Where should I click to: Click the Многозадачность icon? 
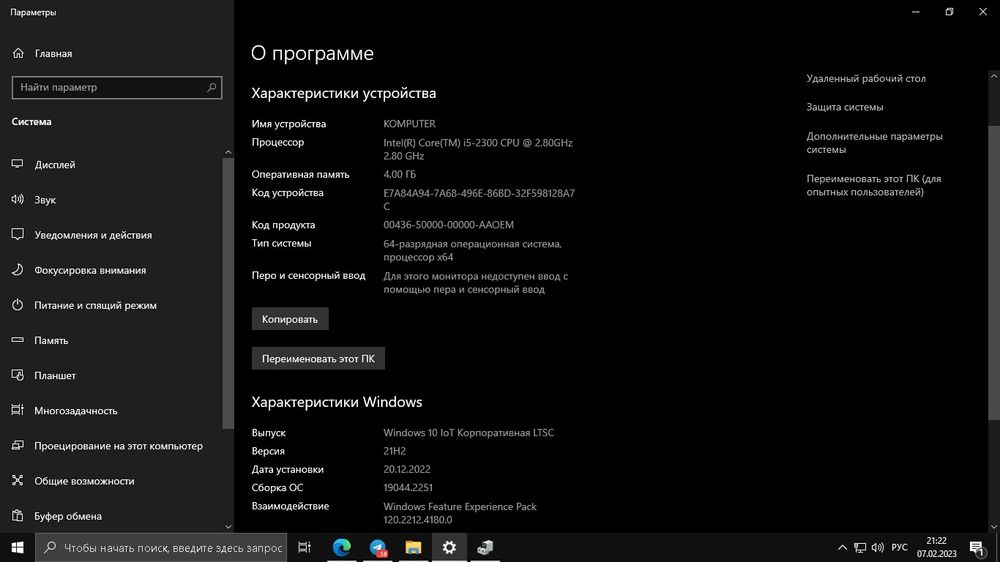[x=17, y=410]
